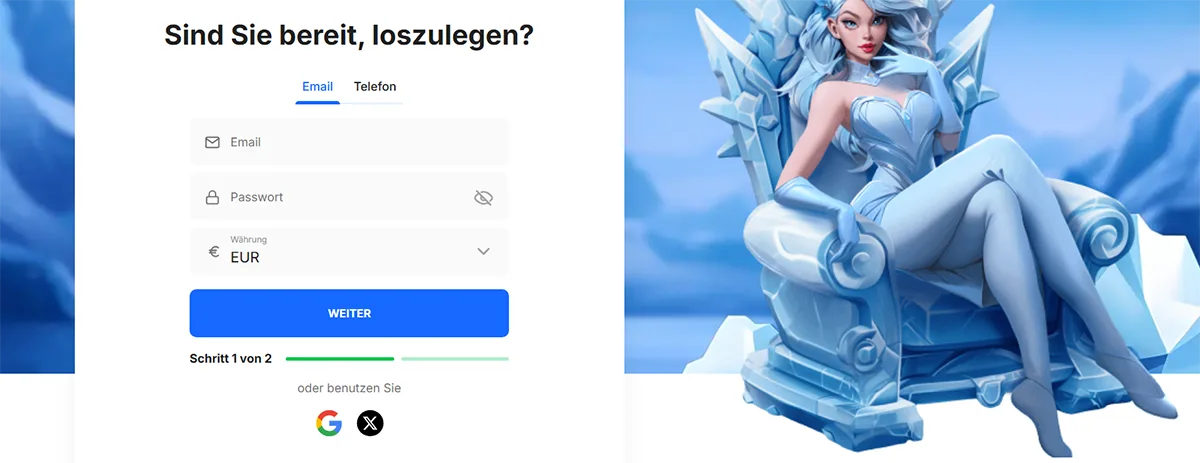Show password using the crossed-eye icon
Screen dimensions: 1200x463
coord(483,198)
